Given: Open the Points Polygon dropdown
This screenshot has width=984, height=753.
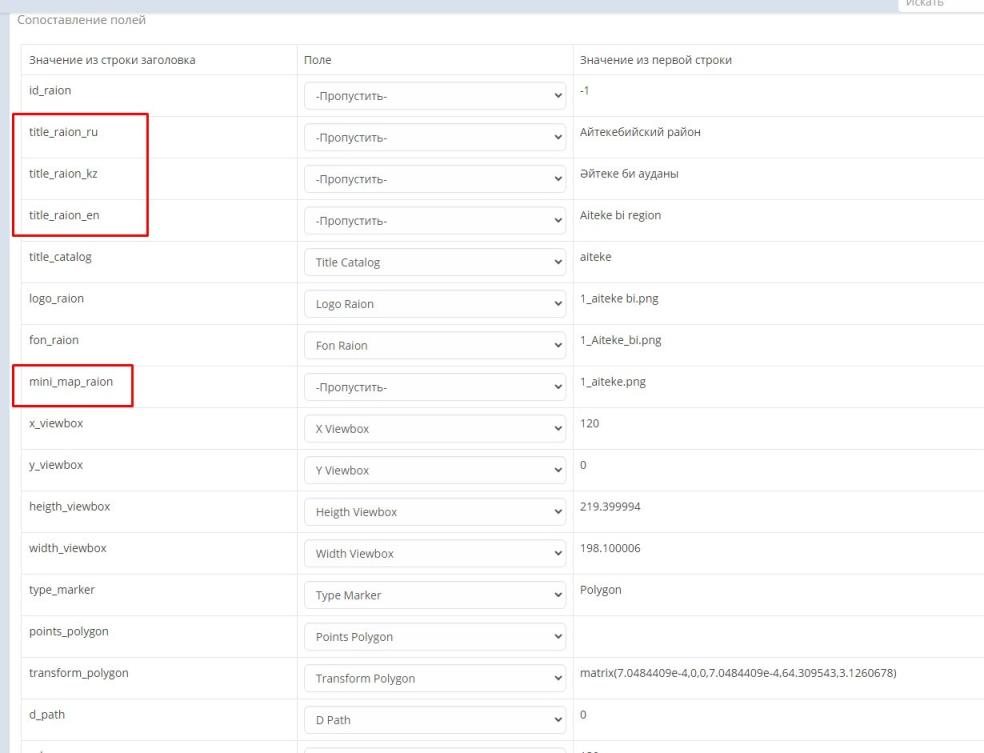Looking at the screenshot, I should pos(435,637).
